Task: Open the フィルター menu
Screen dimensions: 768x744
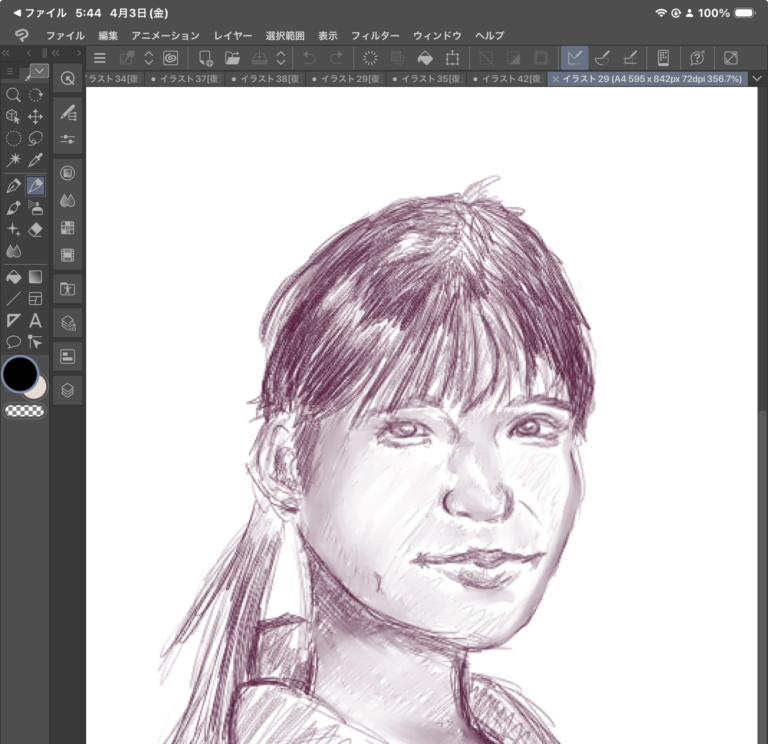Action: (x=375, y=35)
